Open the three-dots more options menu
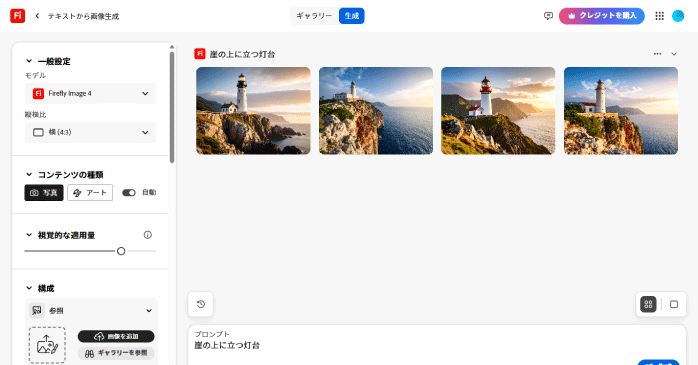This screenshot has width=698, height=365. tap(657, 54)
